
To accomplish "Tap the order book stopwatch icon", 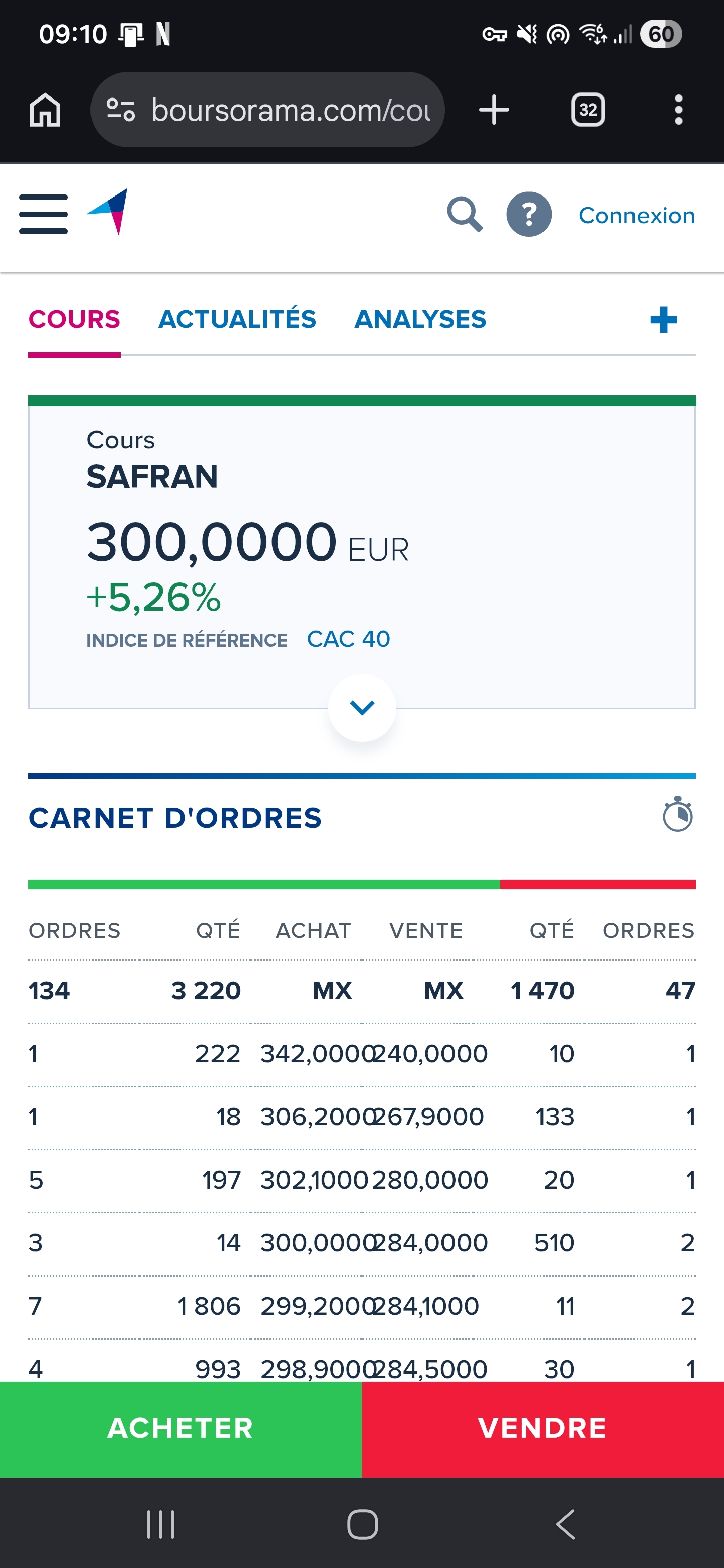I will [678, 814].
